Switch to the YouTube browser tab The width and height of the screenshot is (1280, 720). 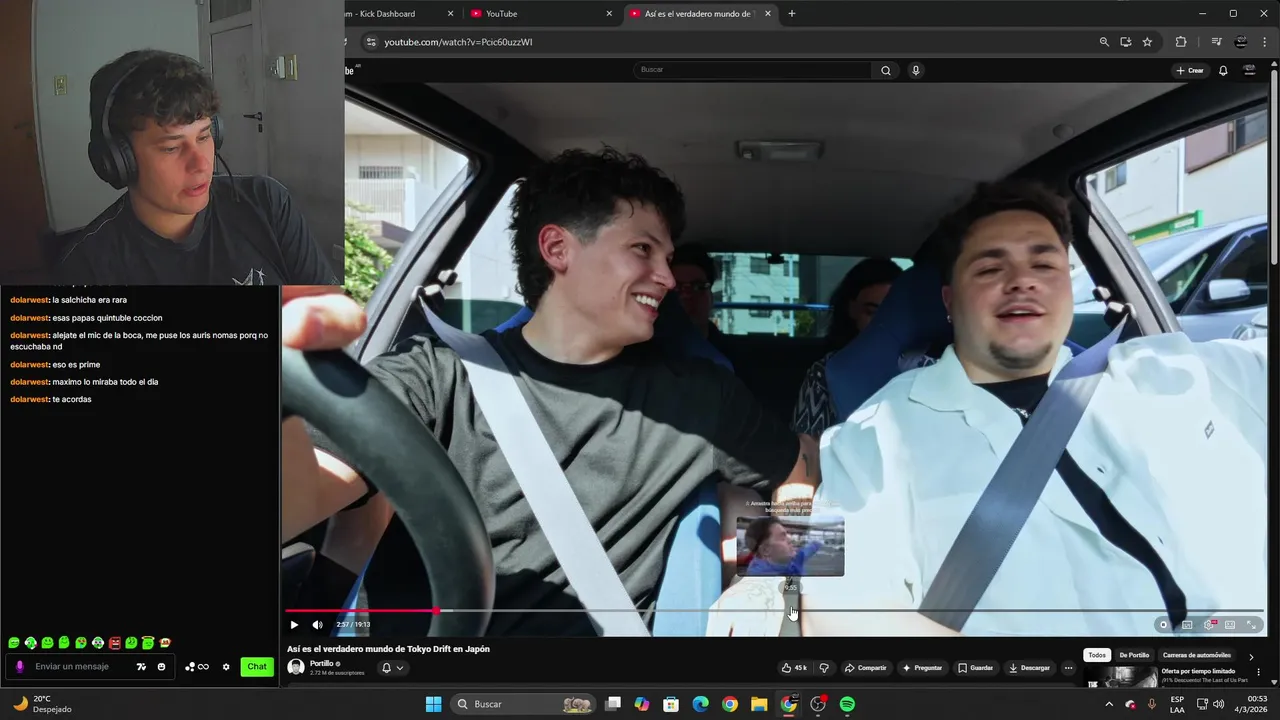click(x=540, y=14)
